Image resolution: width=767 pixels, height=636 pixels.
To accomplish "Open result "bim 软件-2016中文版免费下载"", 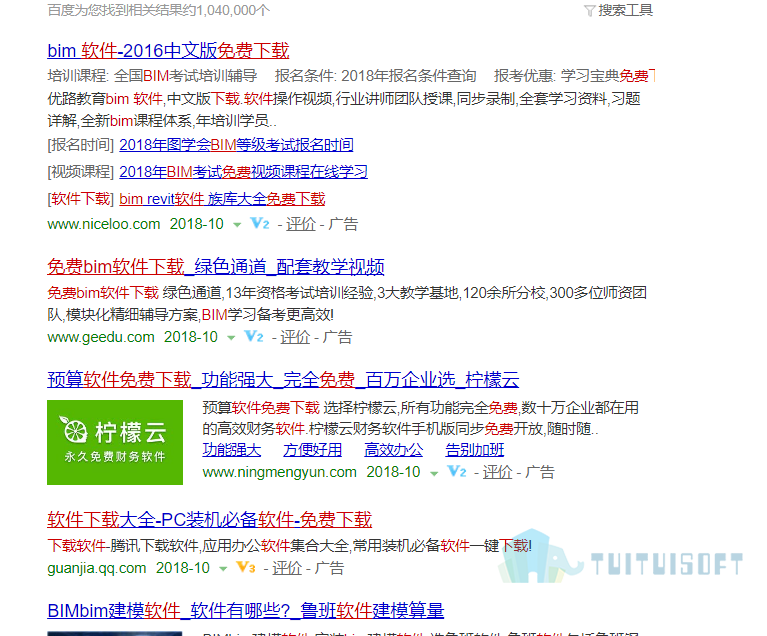I will [168, 50].
